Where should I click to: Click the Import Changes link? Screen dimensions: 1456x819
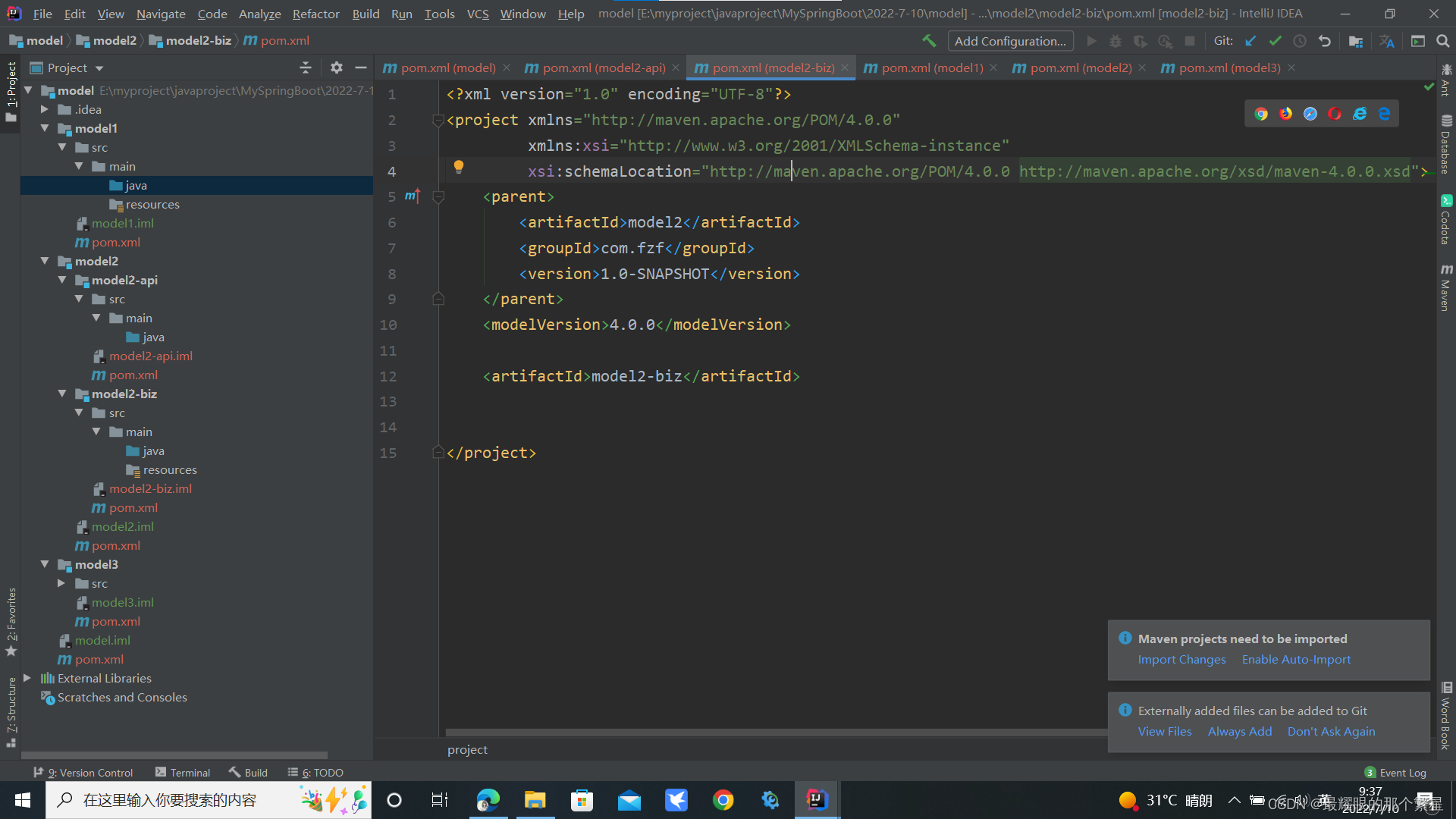pyautogui.click(x=1181, y=659)
